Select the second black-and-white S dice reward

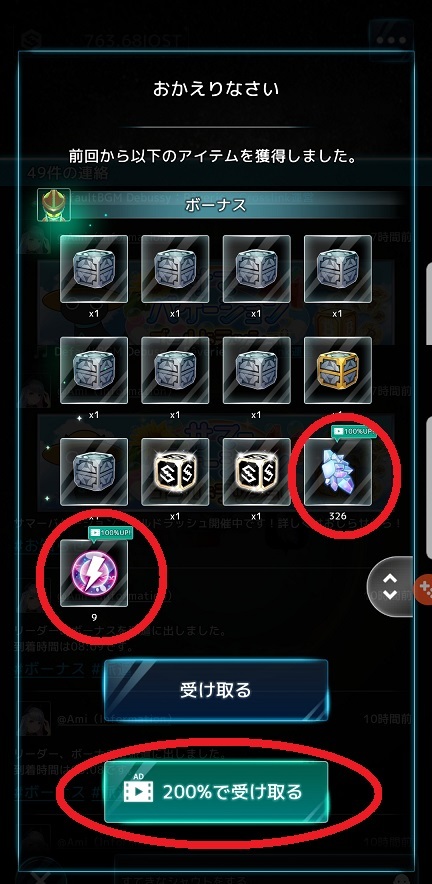(x=256, y=472)
